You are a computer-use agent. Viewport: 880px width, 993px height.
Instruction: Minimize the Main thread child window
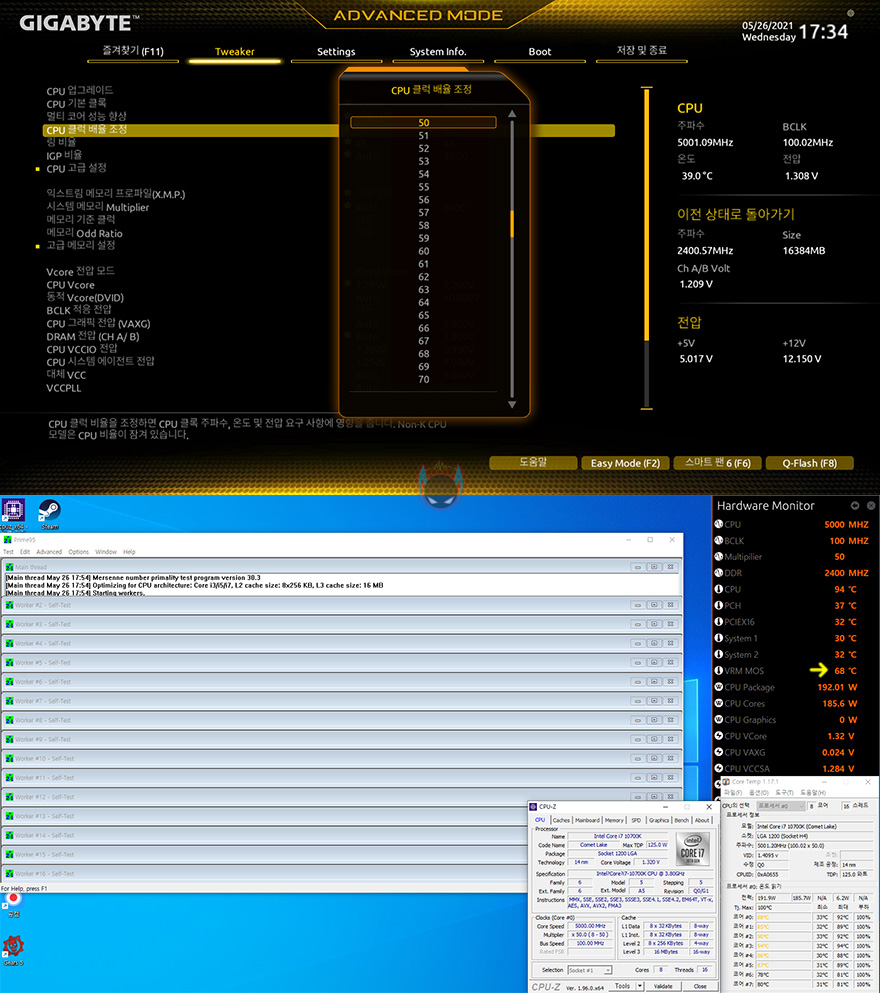[x=638, y=567]
